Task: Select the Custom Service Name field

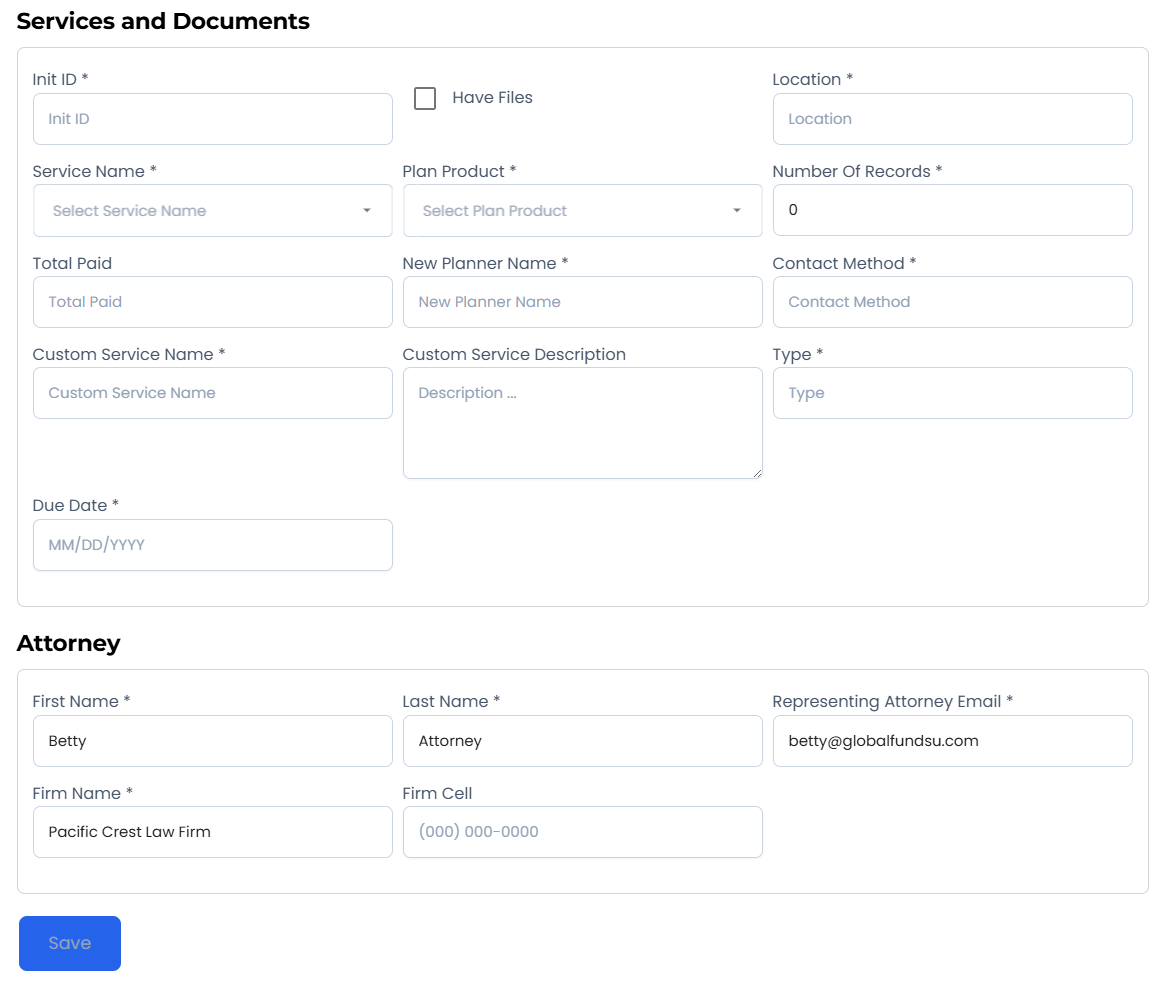Action: pyautogui.click(x=212, y=393)
